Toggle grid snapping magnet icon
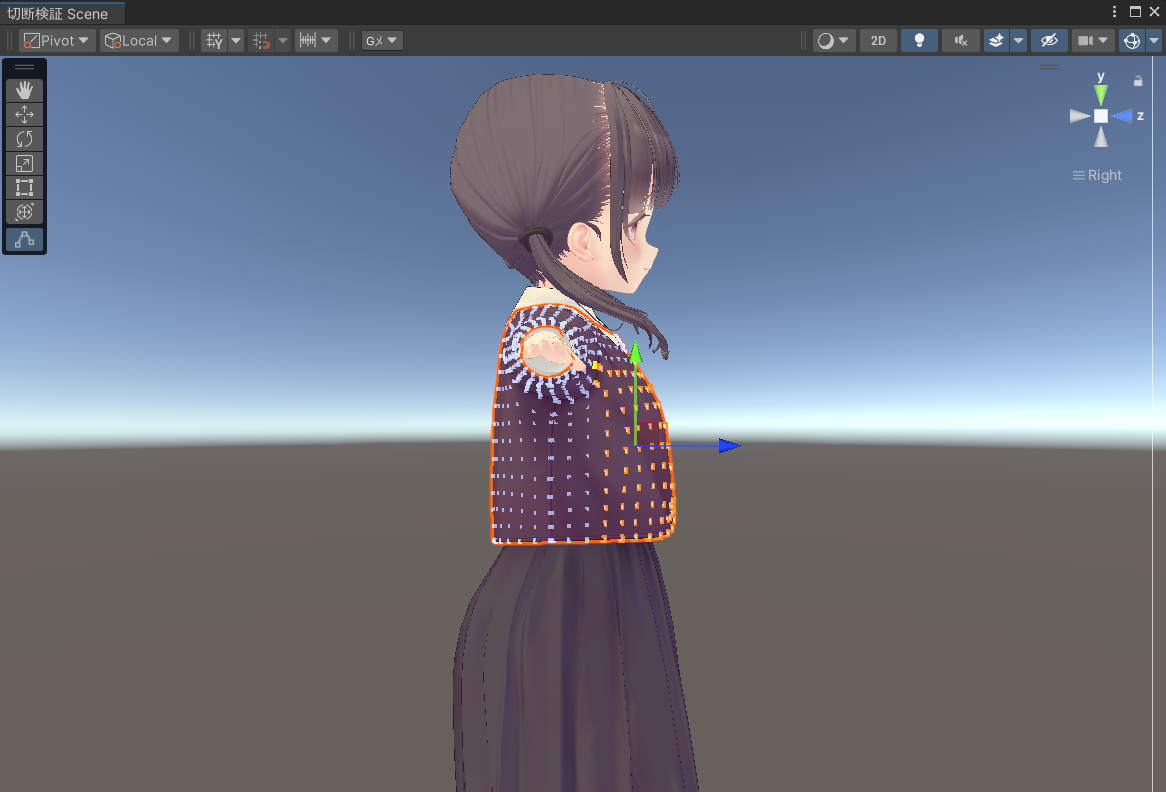1166x792 pixels. 261,41
